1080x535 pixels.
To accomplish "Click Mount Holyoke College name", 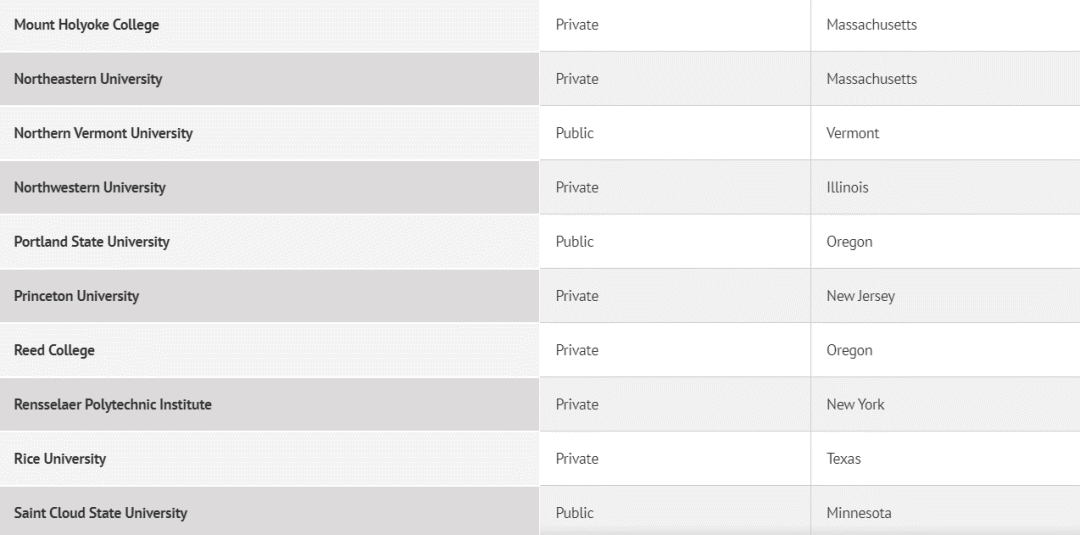I will point(86,25).
